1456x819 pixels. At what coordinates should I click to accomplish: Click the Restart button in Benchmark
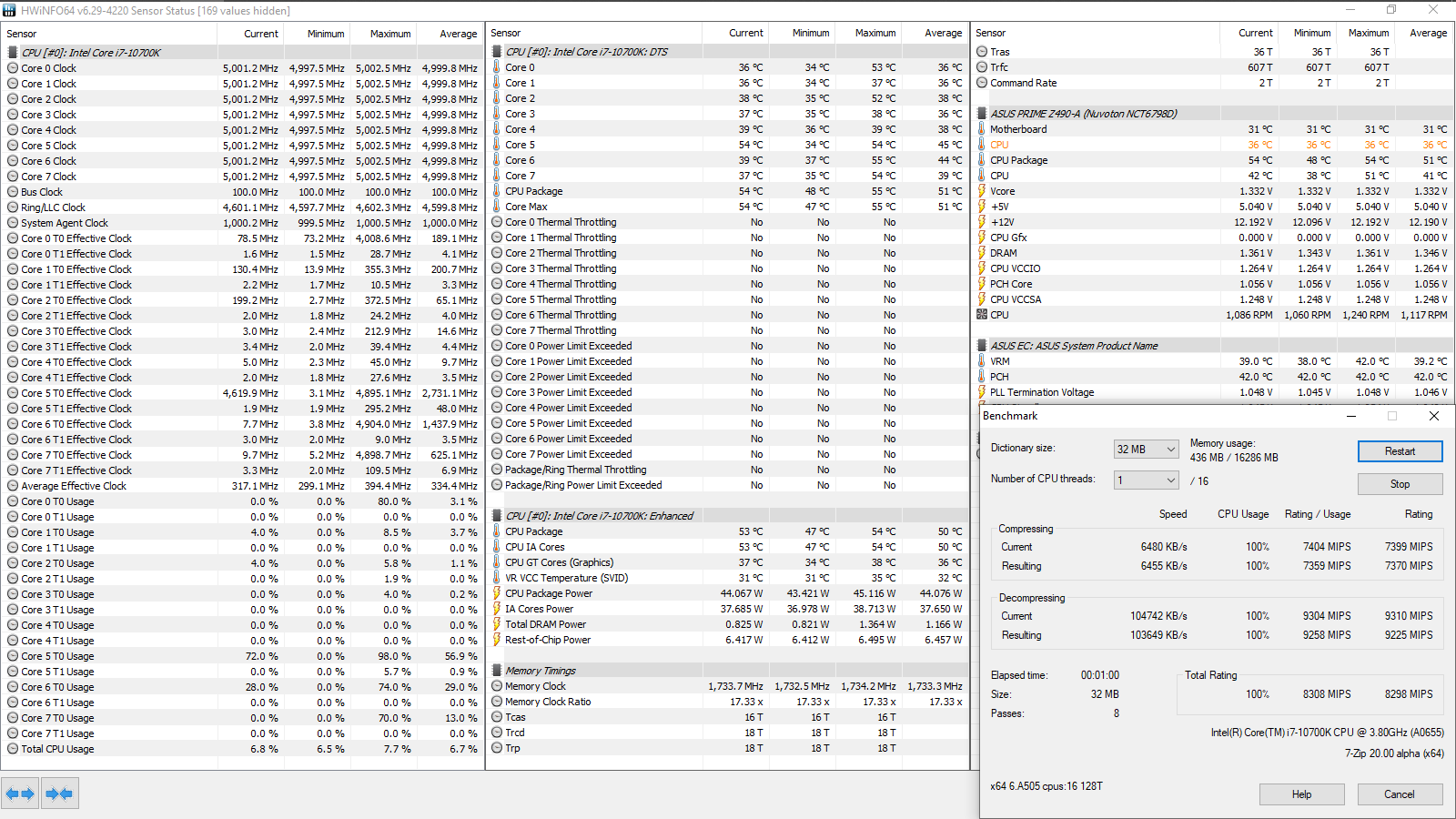coord(1400,451)
